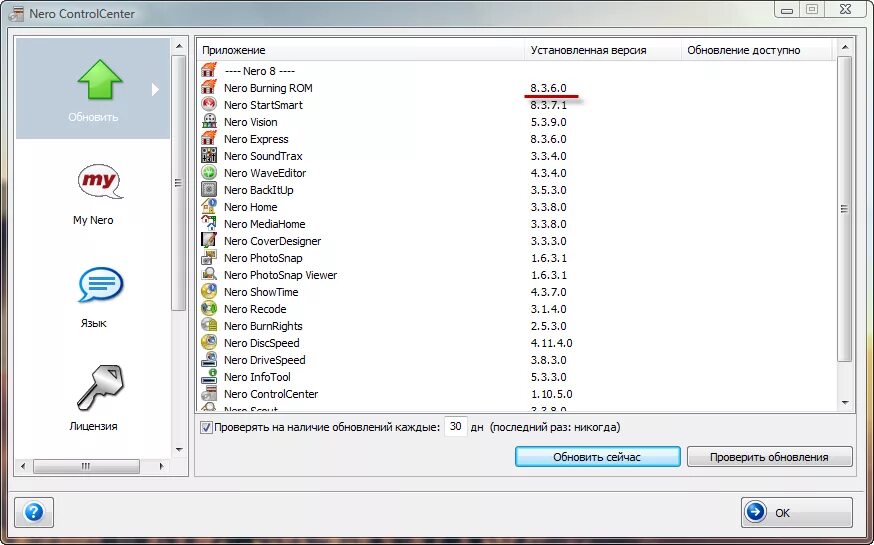Viewport: 874px width, 545px height.
Task: Click the Nero PhotoSnap icon
Action: (x=209, y=257)
